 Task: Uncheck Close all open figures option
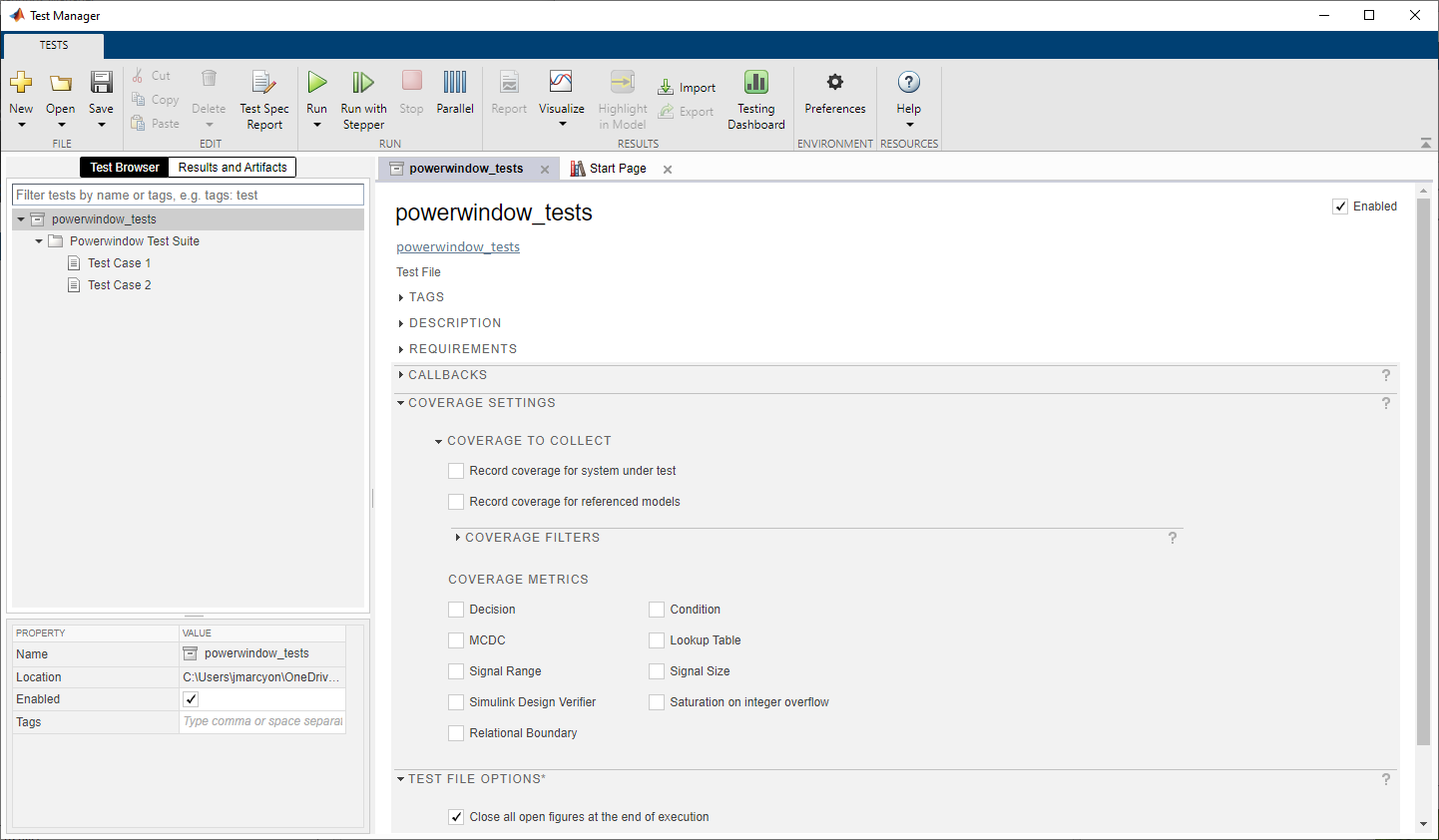(456, 817)
